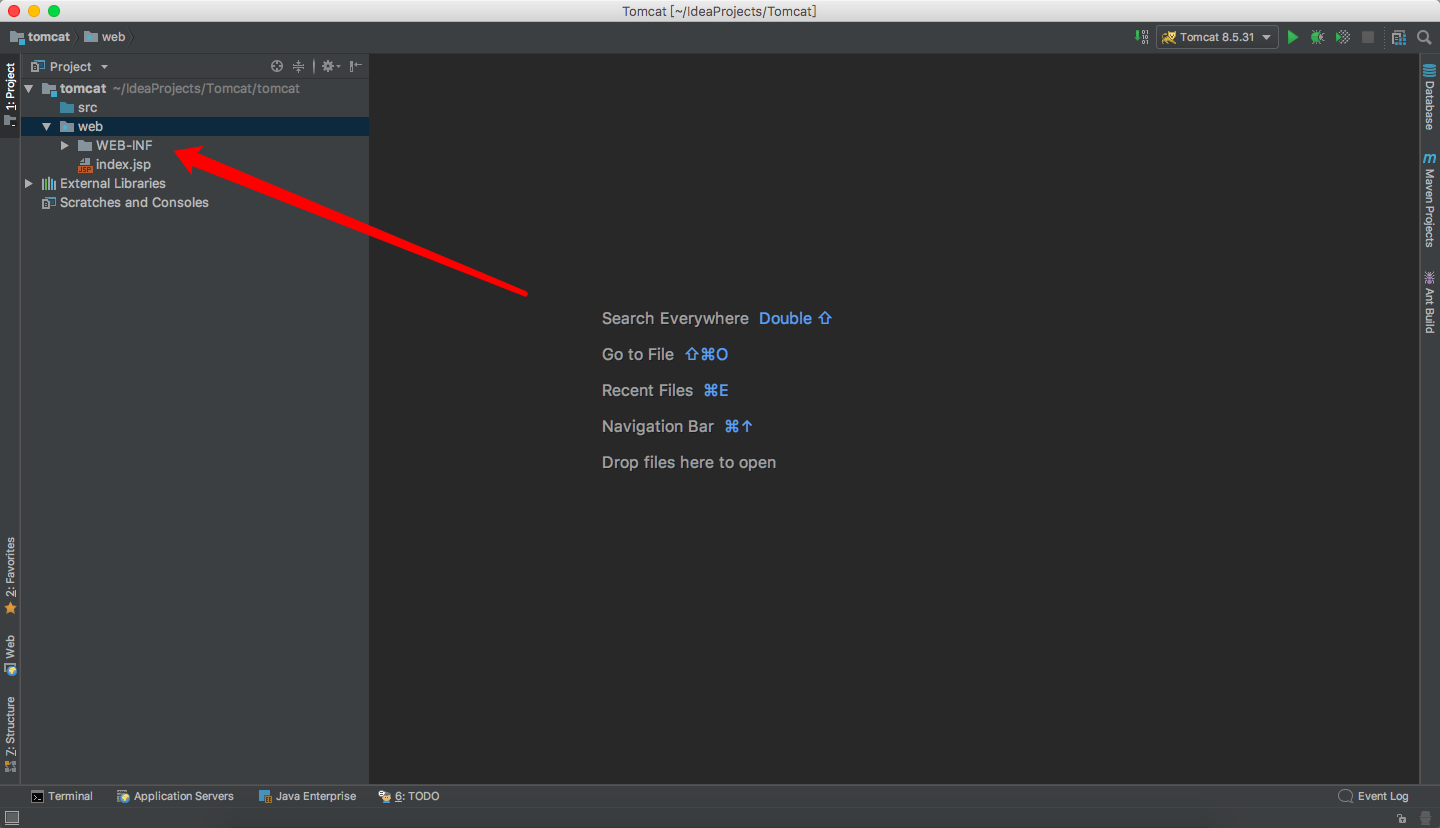Click the macOS green zoom window button
Screen dimensions: 1440x828
pos(54,11)
